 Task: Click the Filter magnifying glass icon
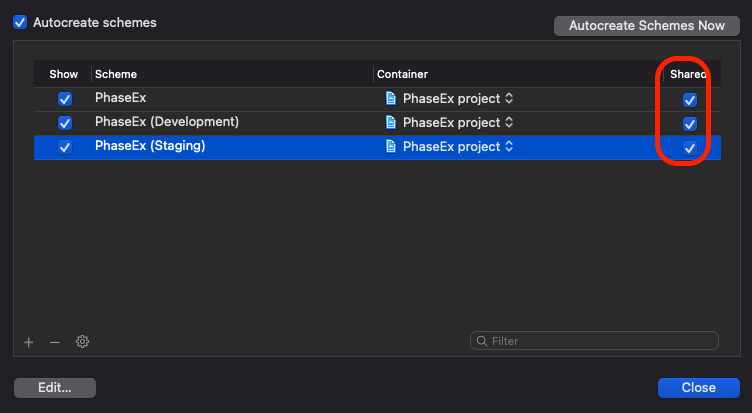(482, 341)
